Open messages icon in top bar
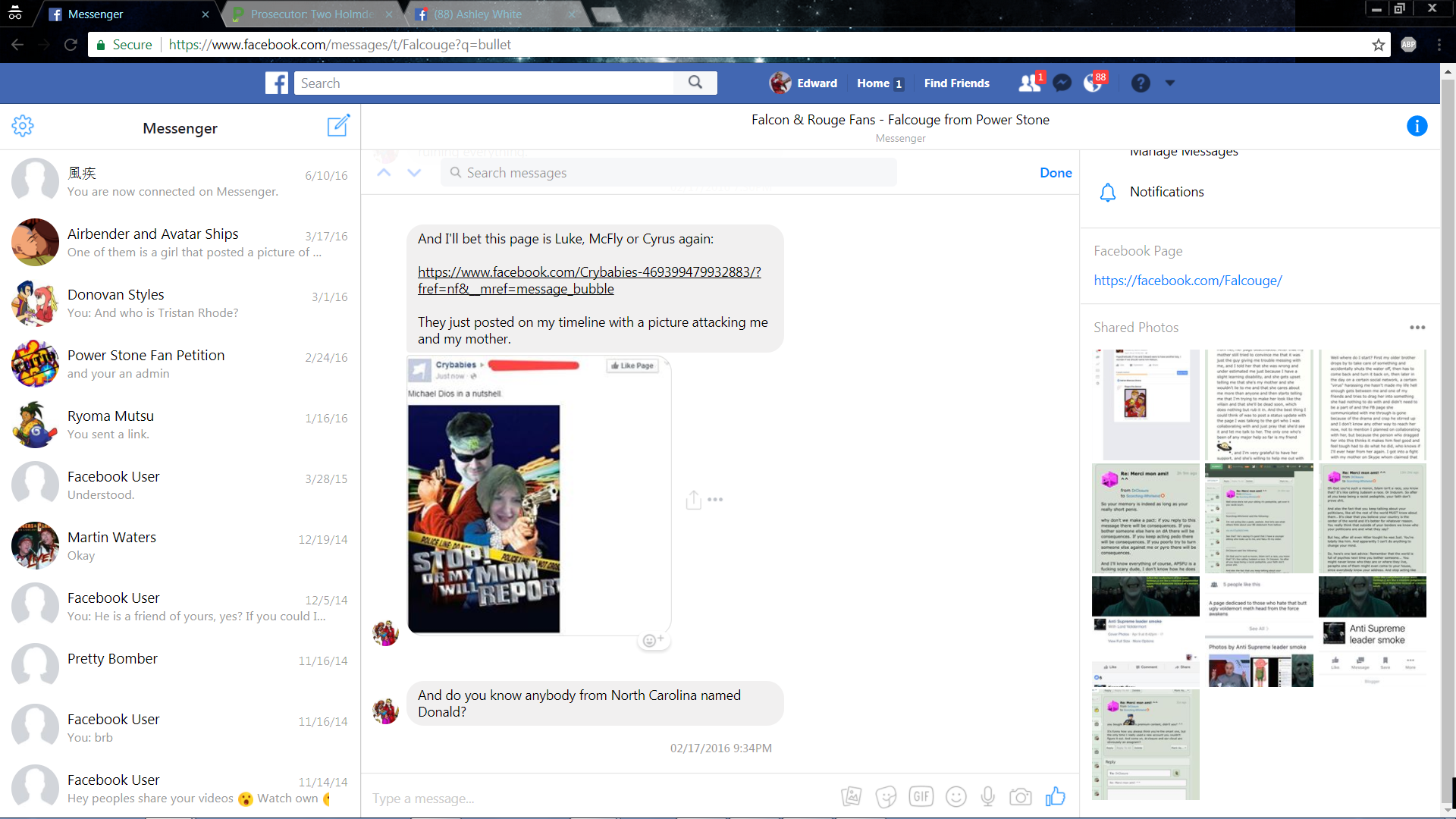Viewport: 1456px width, 819px height. pos(1062,83)
